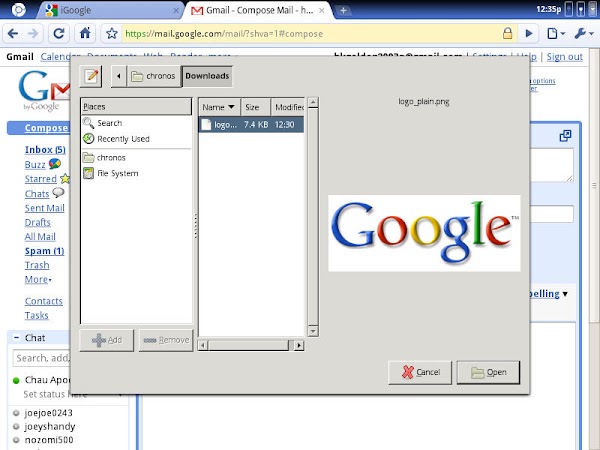The height and width of the screenshot is (450, 600).
Task: Sort files by the Name column
Action: pos(219,107)
